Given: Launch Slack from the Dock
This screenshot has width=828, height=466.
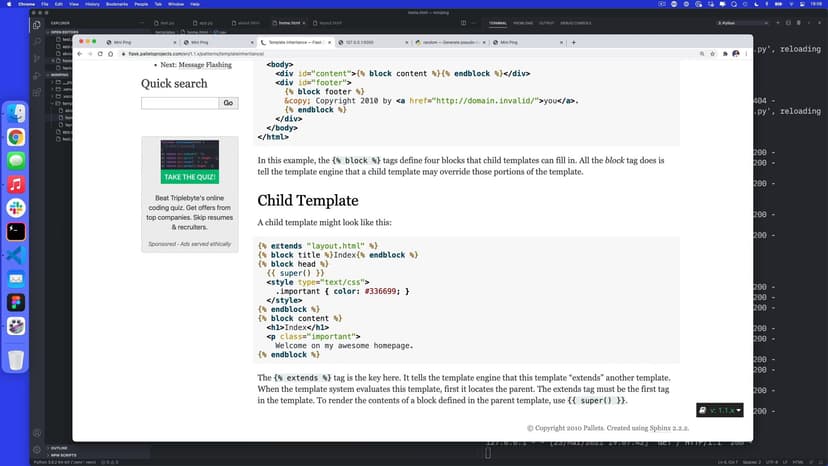Looking at the screenshot, I should [16, 207].
